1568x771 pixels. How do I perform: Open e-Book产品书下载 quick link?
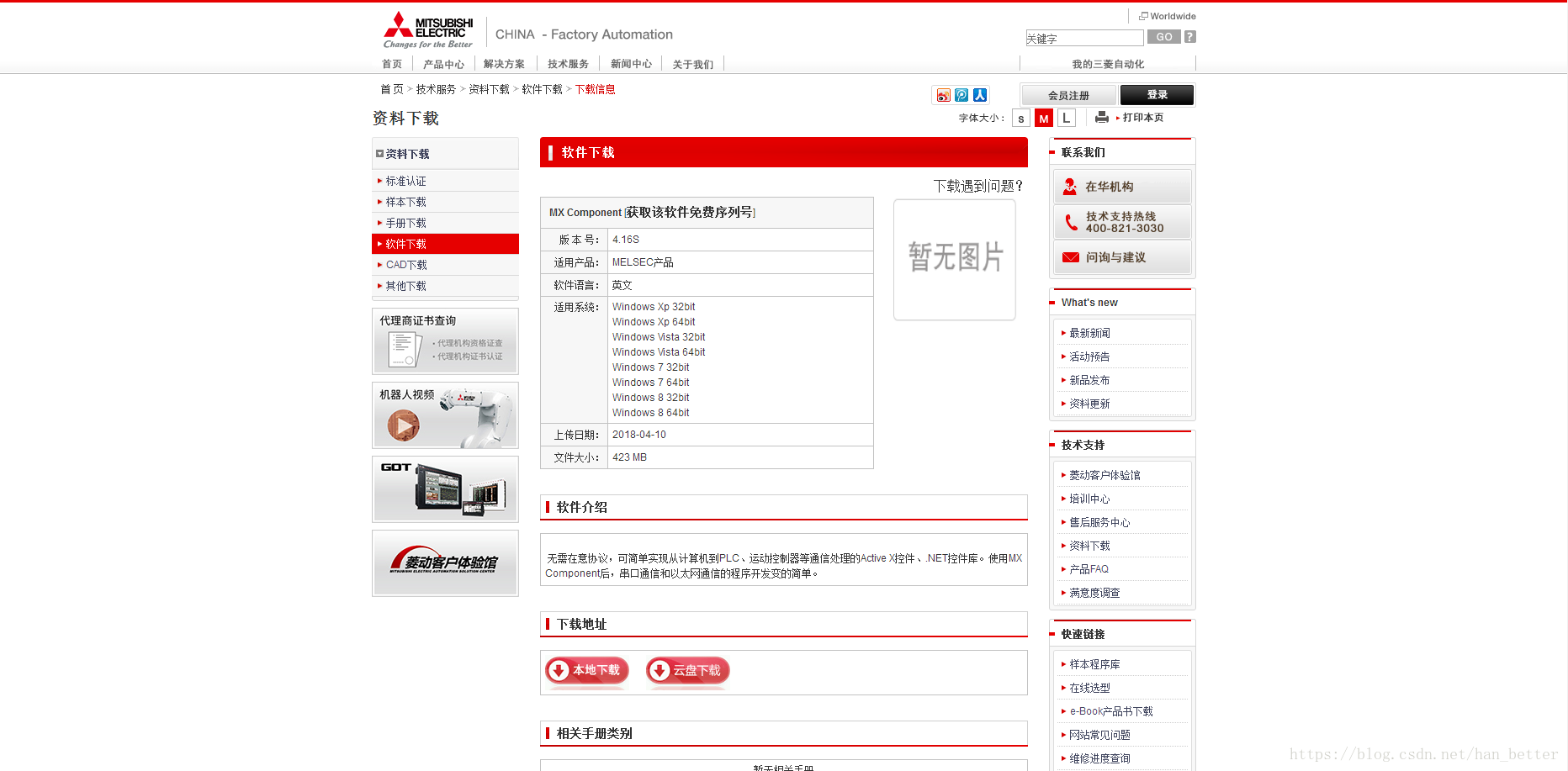(1111, 711)
